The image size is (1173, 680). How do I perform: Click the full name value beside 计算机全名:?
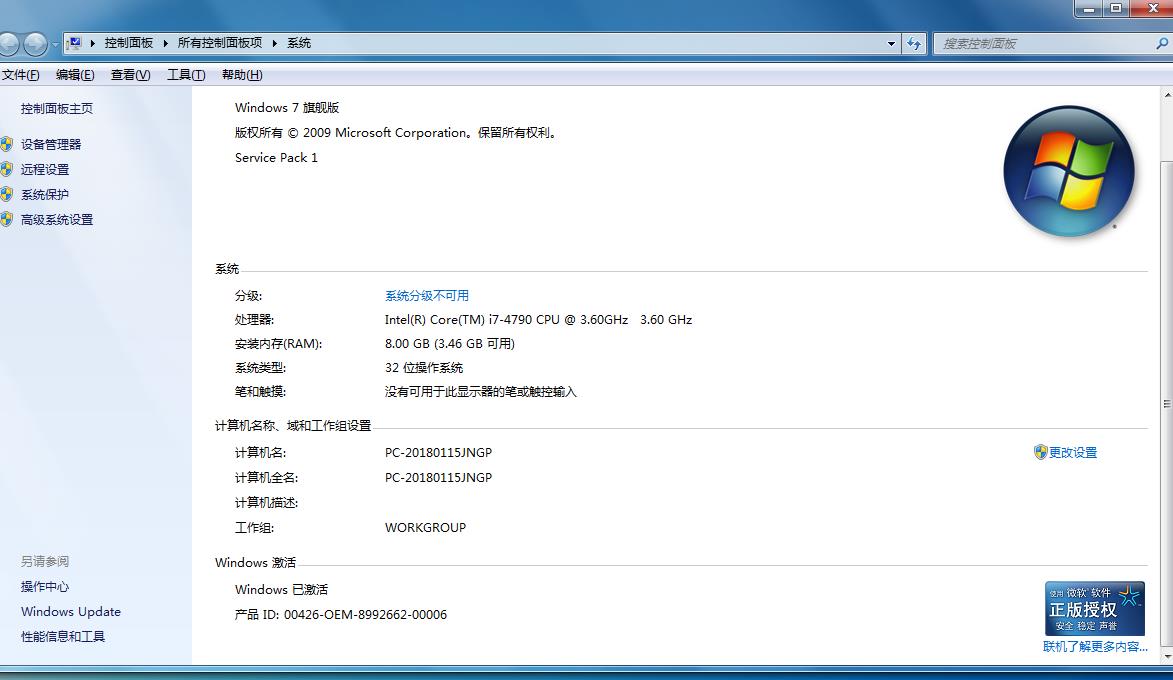coord(438,477)
